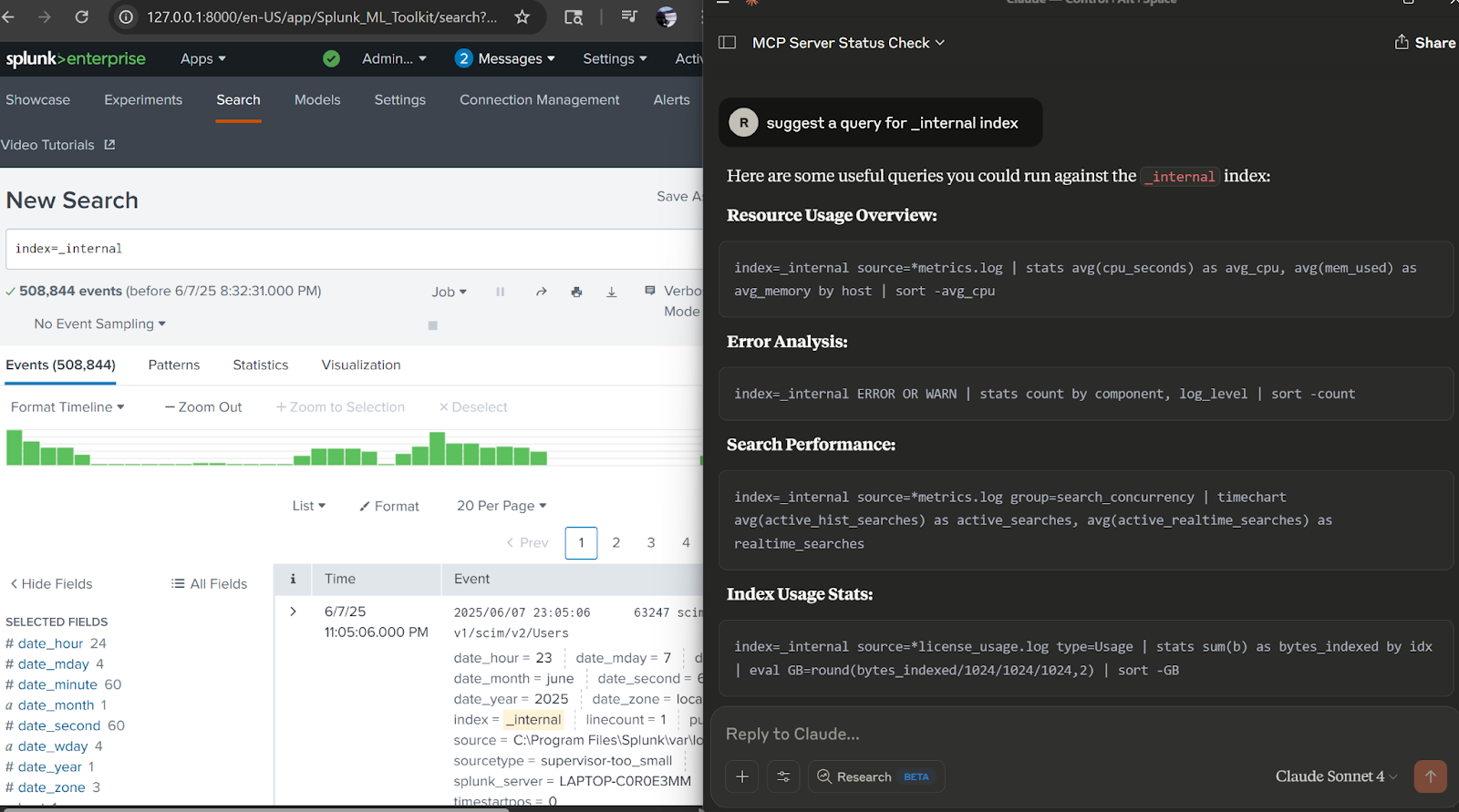This screenshot has height=812, width=1459.
Task: Open No Event Sampling dropdown
Action: [100, 324]
